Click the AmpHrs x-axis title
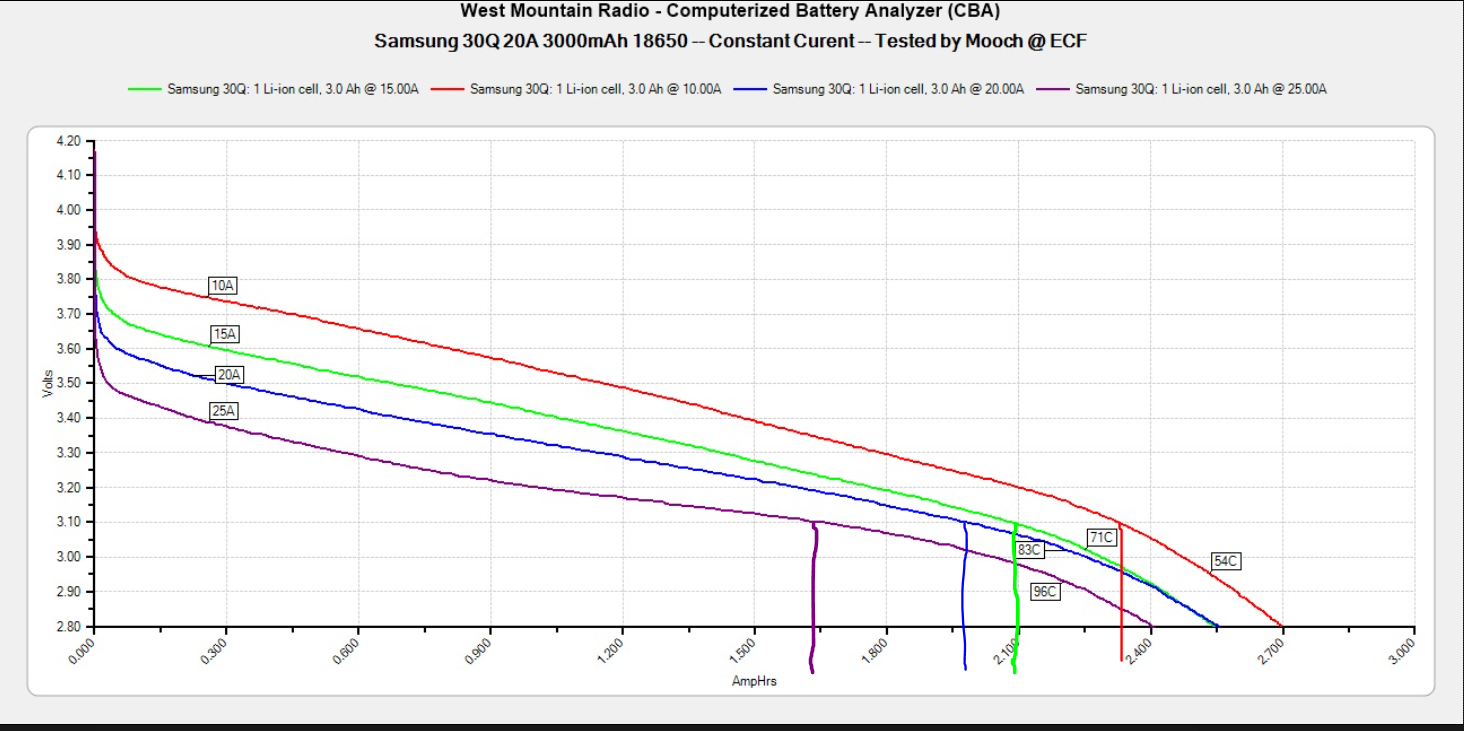This screenshot has width=1464, height=731. 754,682
